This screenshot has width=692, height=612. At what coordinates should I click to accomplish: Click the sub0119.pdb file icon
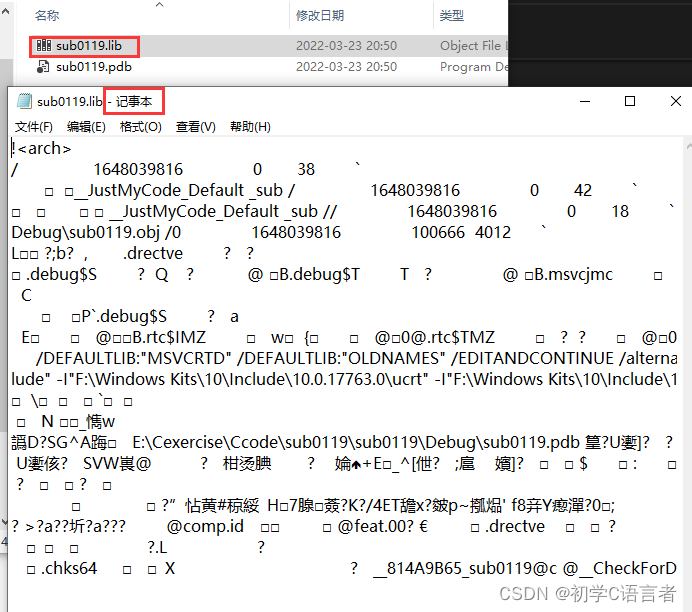click(43, 67)
